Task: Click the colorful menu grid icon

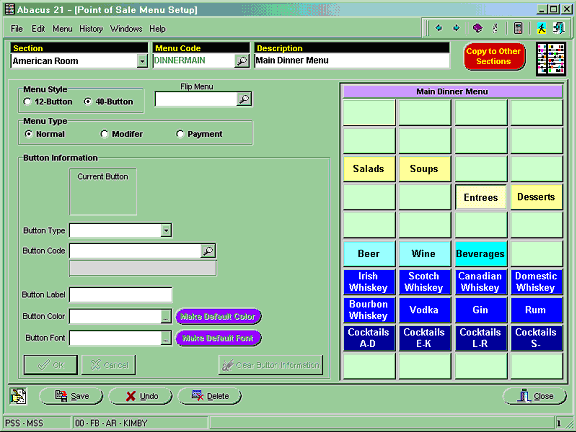Action: (551, 59)
